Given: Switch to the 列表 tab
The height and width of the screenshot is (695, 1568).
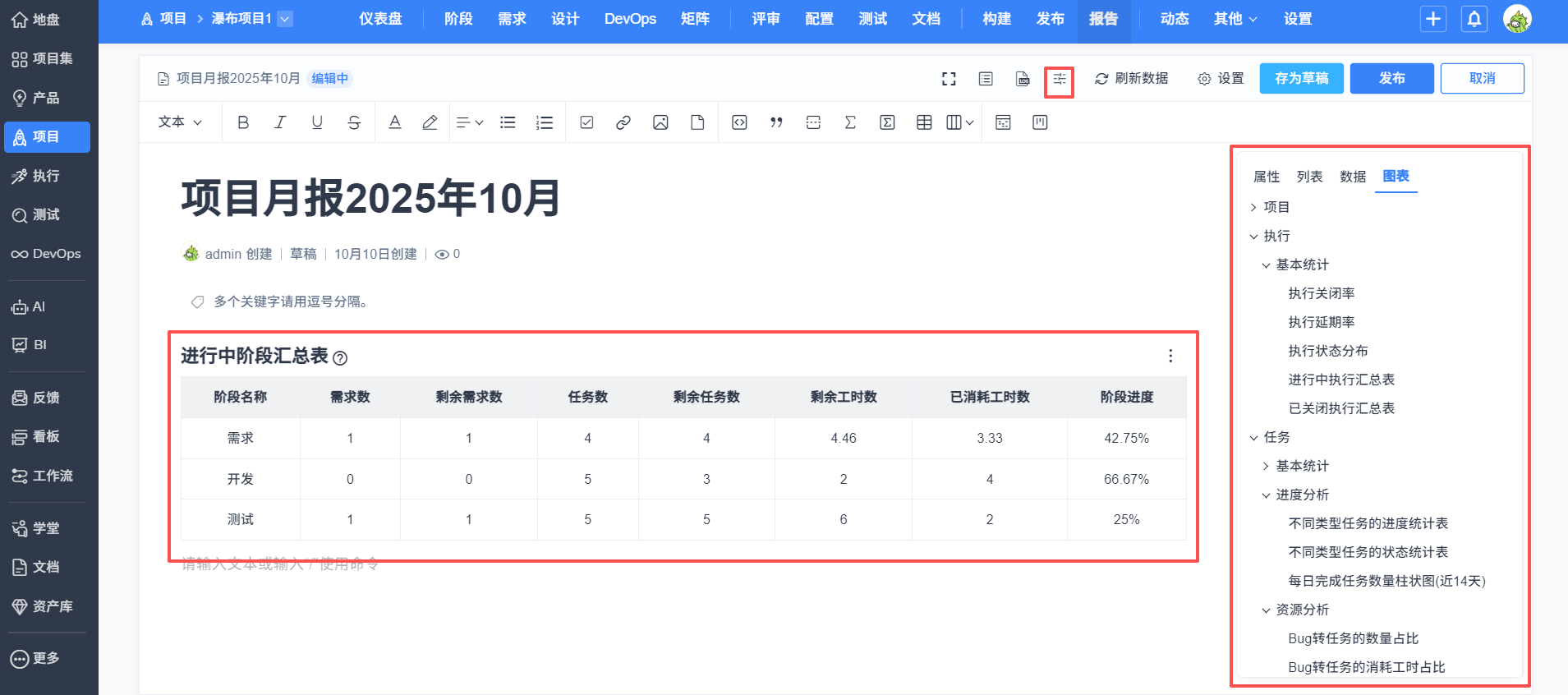Looking at the screenshot, I should click(1309, 177).
